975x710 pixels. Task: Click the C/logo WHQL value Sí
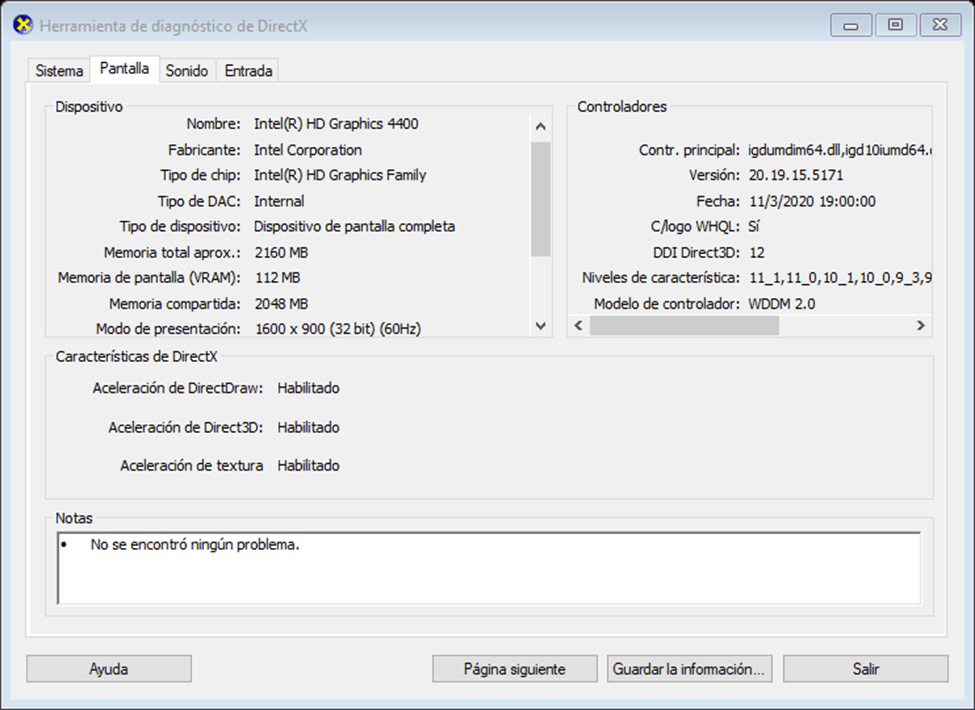pyautogui.click(x=754, y=226)
